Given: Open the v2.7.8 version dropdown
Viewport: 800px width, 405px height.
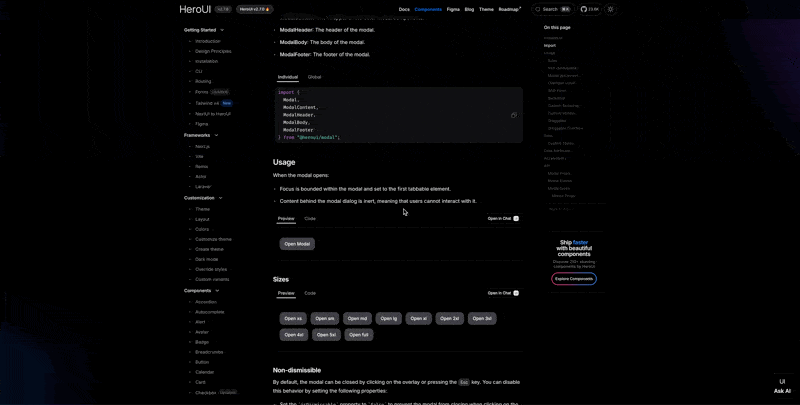Looking at the screenshot, I should pos(222,9).
